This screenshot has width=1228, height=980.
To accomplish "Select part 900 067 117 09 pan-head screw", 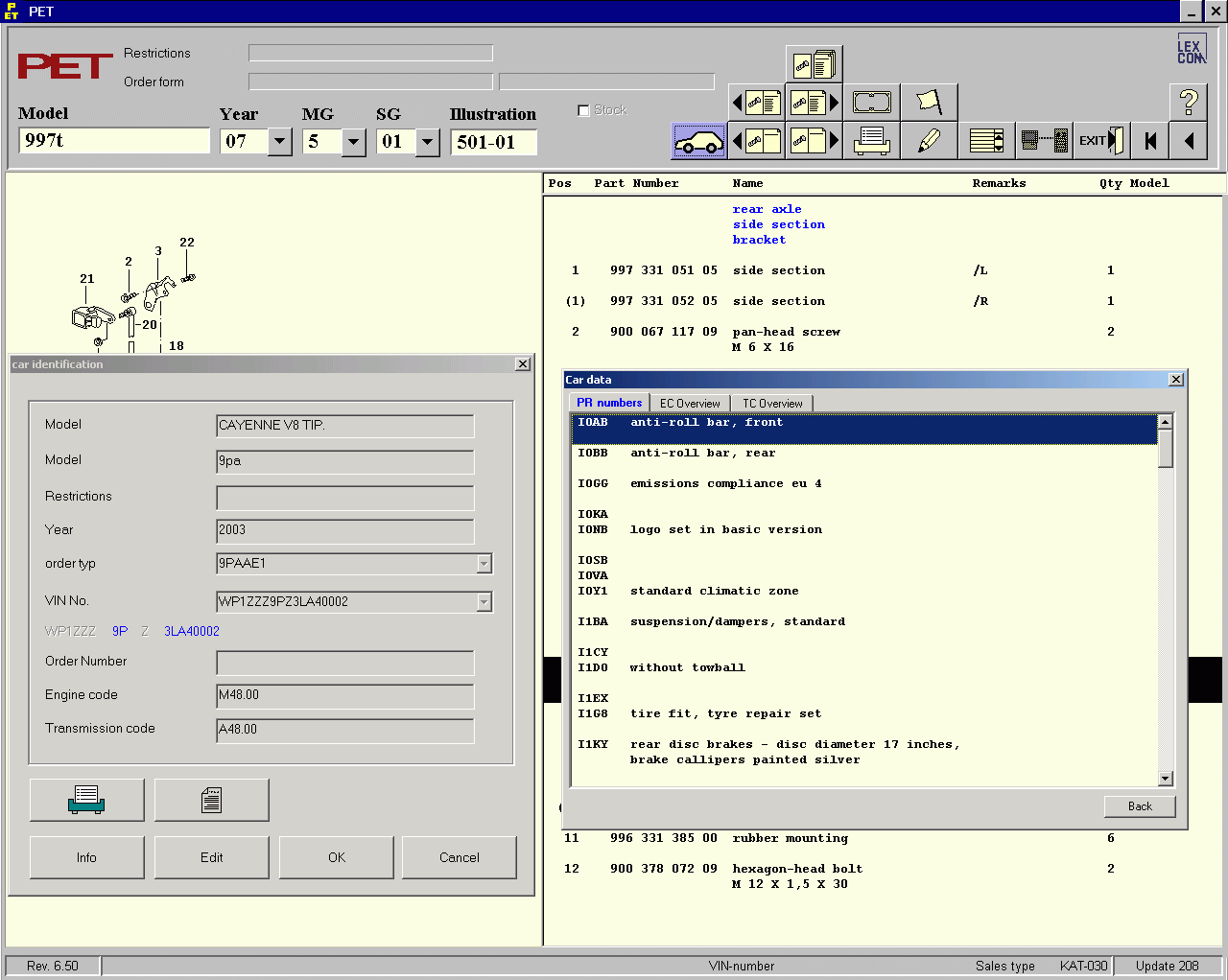I will pos(883,339).
